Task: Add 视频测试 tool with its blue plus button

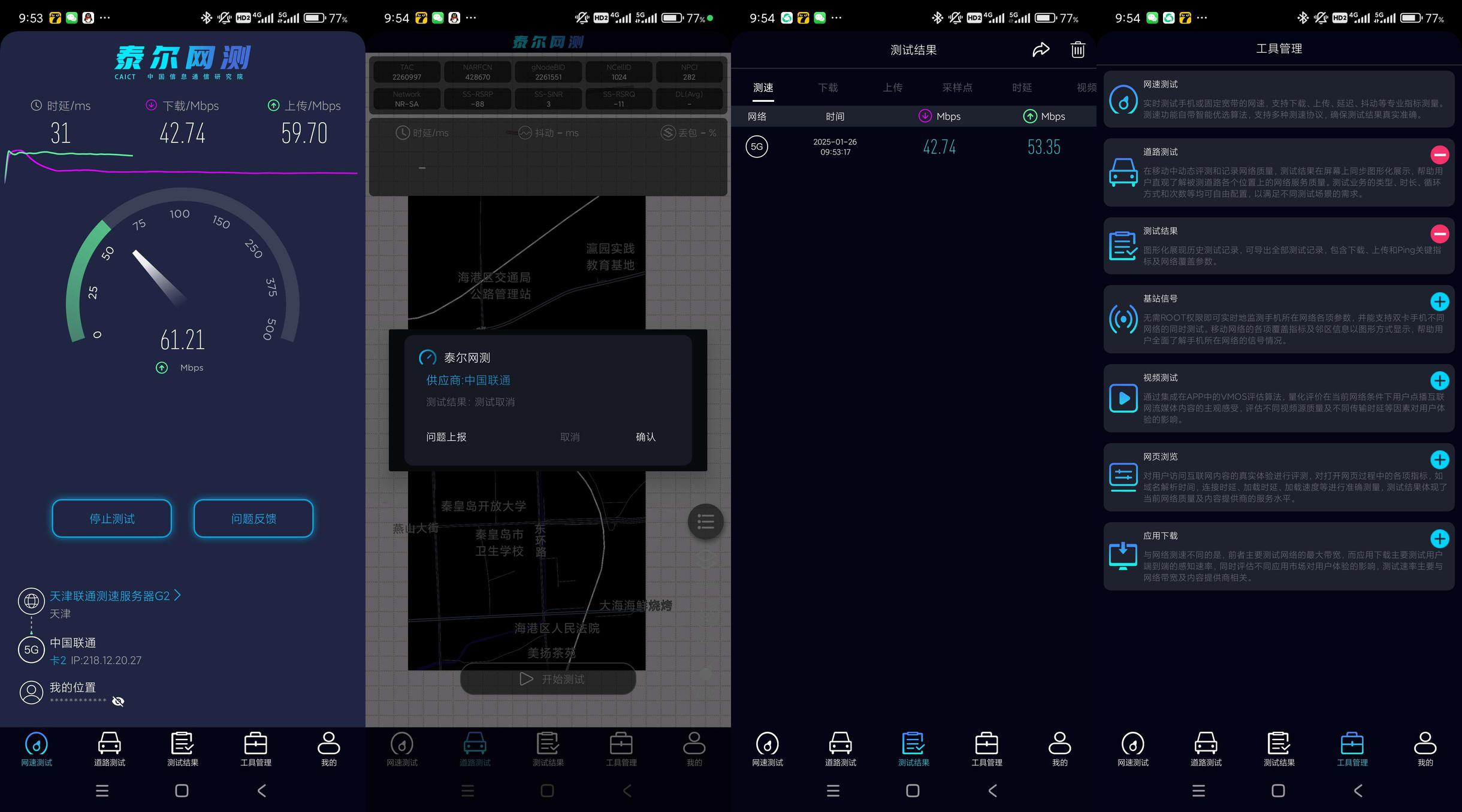Action: click(x=1440, y=380)
